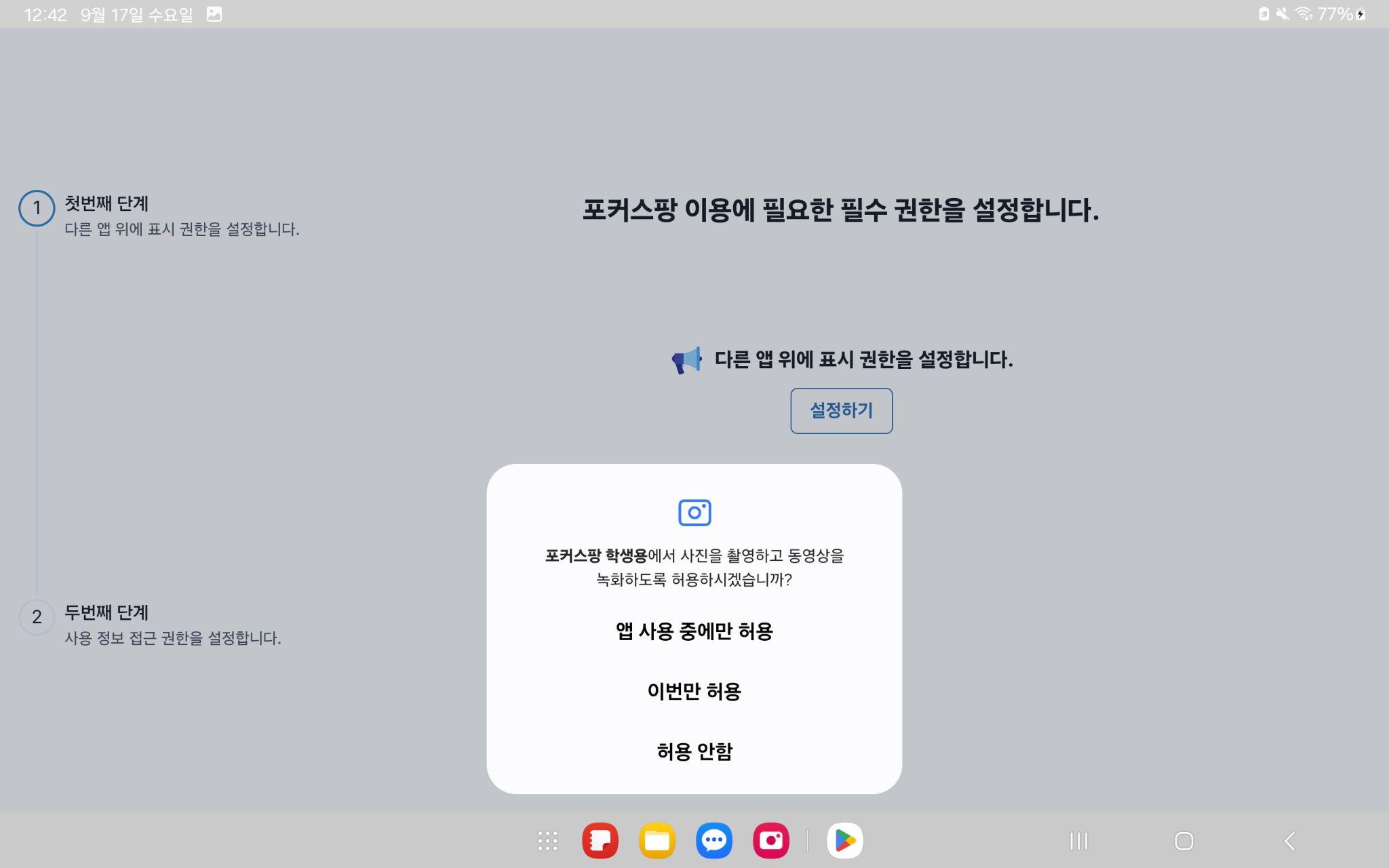Open the blue Messages chat app
This screenshot has height=868, width=1389.
713,841
